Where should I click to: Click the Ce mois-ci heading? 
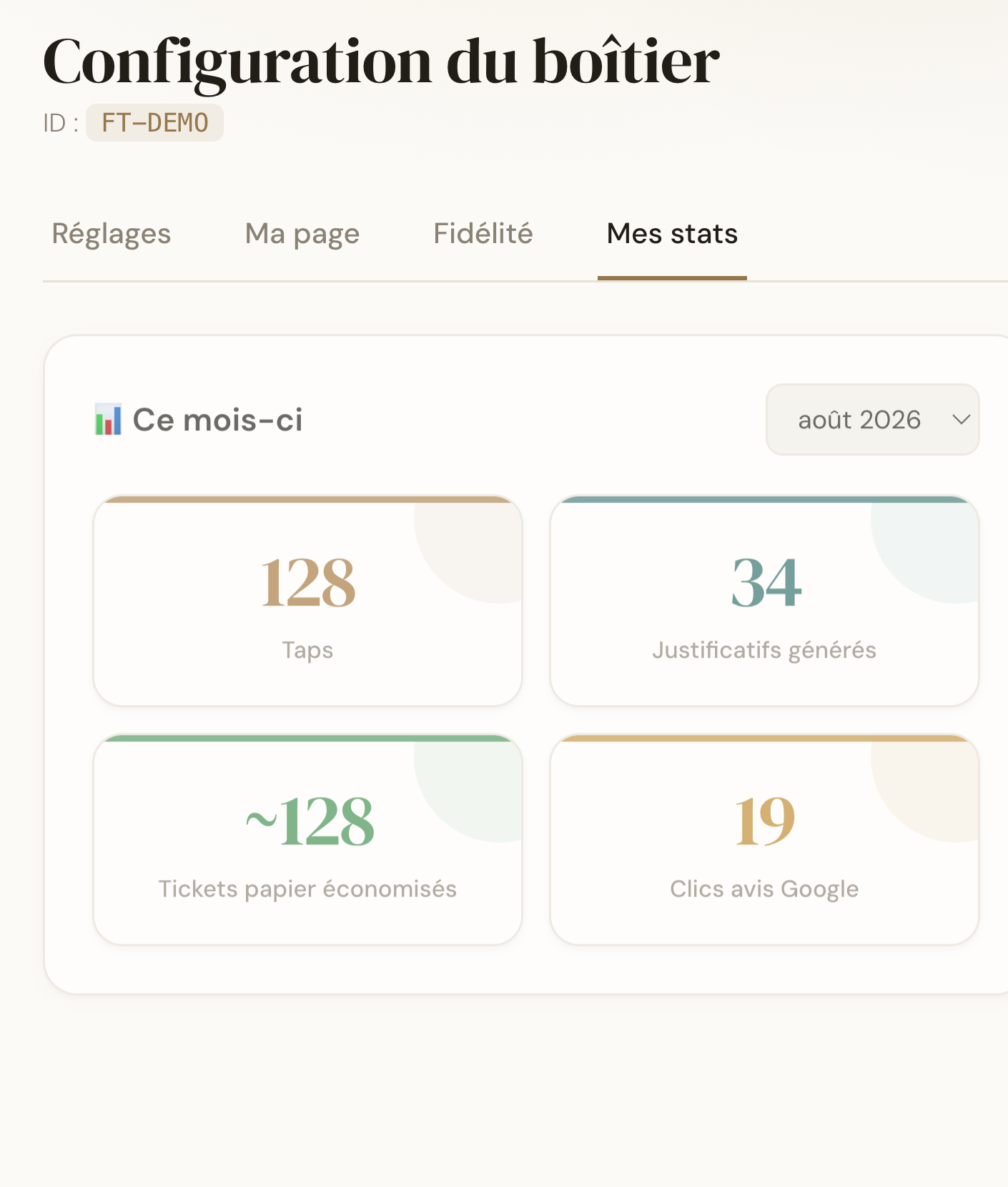point(217,420)
